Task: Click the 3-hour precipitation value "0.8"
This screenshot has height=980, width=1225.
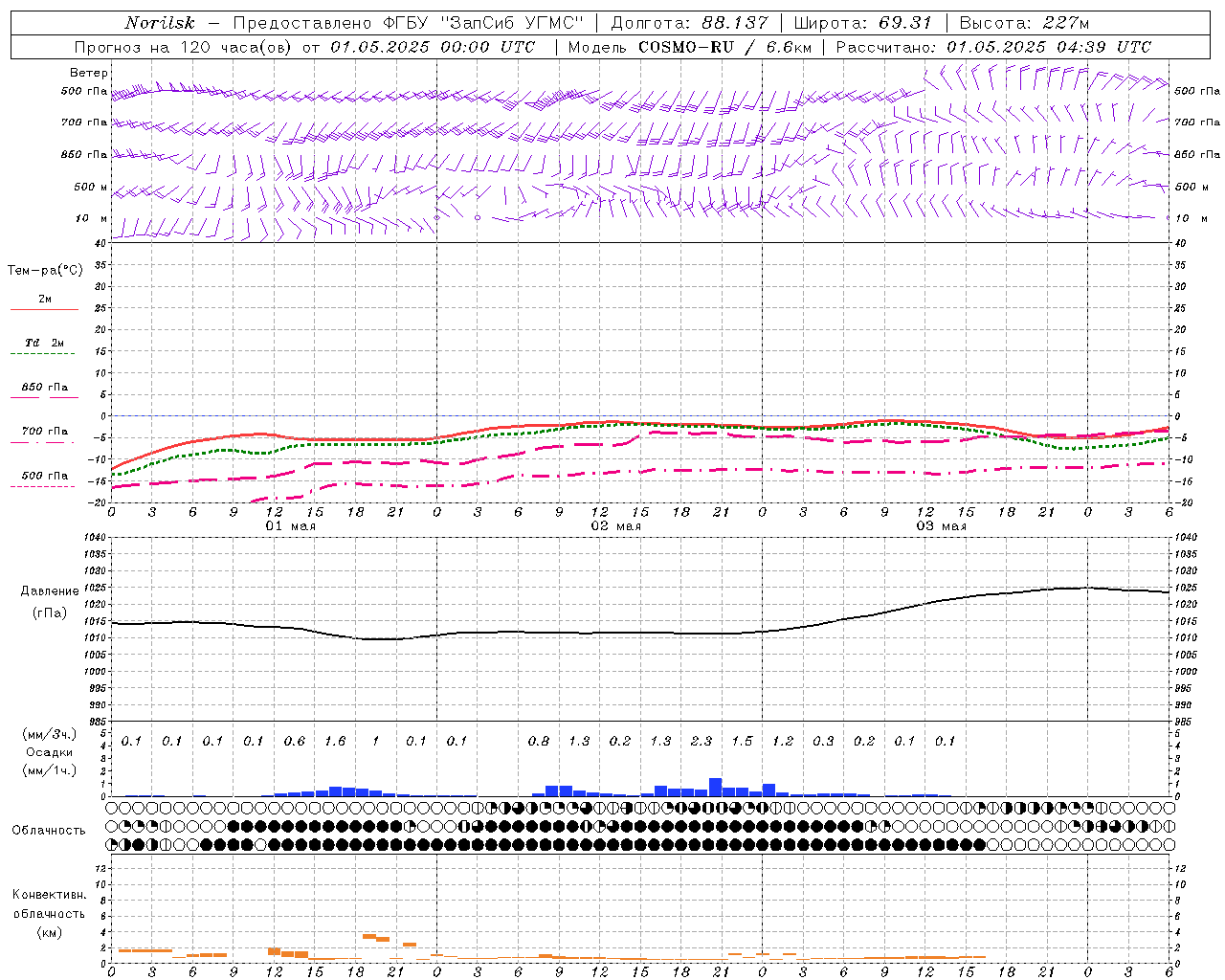Action: coord(539,741)
